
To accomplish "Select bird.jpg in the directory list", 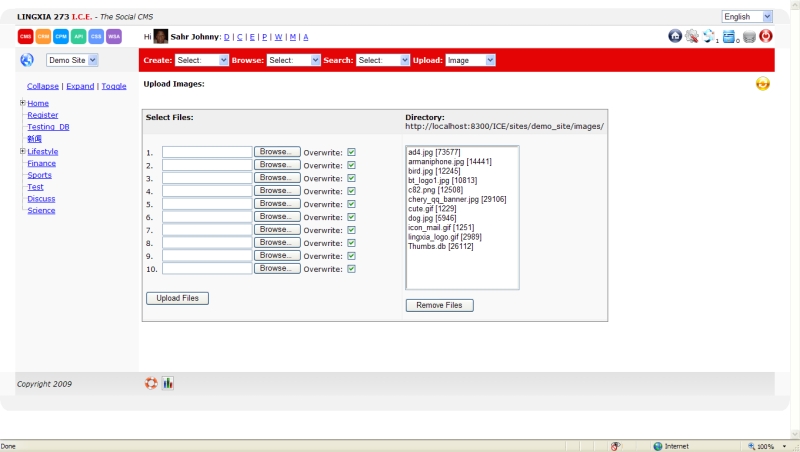I will [x=434, y=171].
